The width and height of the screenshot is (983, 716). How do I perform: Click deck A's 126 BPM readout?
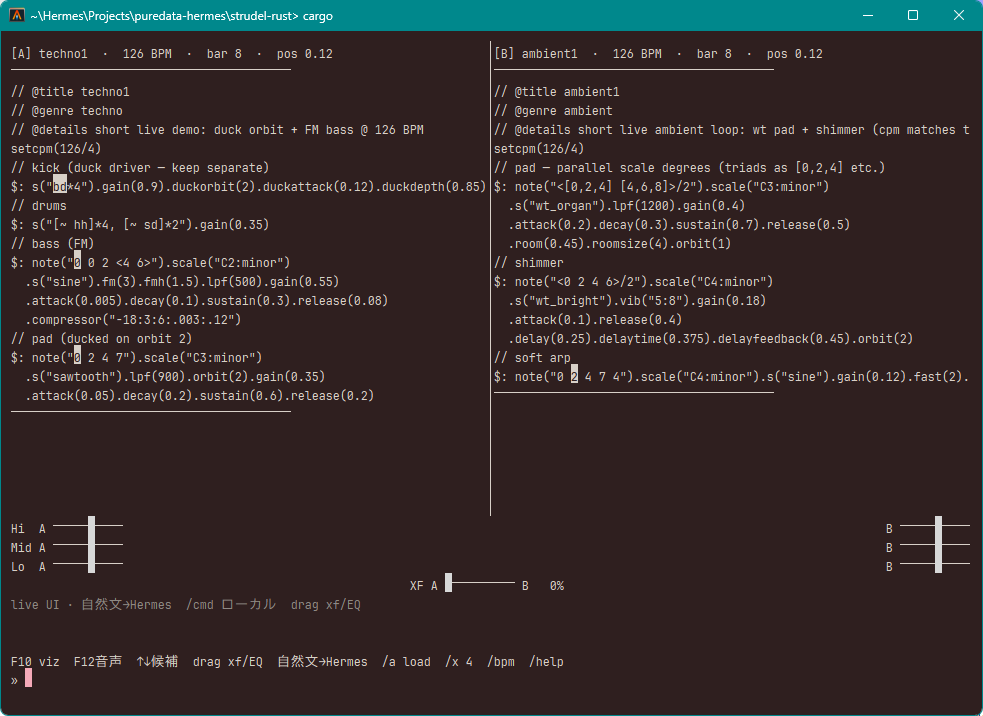pyautogui.click(x=147, y=54)
